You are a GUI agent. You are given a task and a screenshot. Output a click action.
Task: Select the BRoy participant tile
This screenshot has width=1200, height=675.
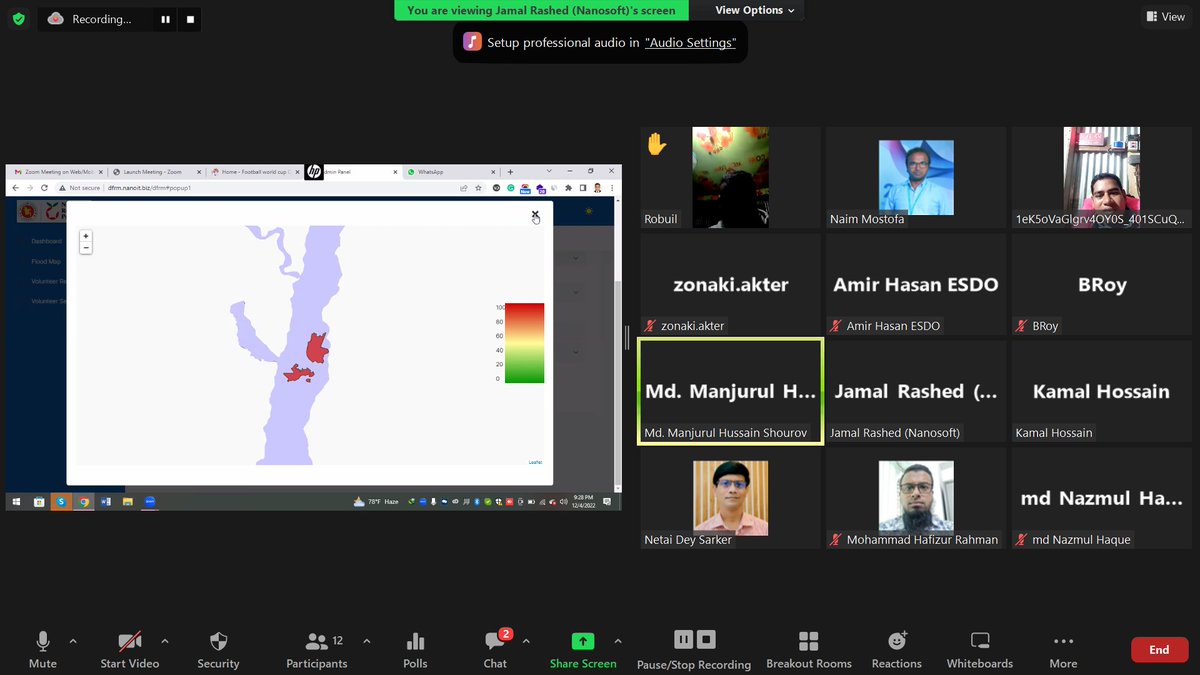pyautogui.click(x=1101, y=284)
